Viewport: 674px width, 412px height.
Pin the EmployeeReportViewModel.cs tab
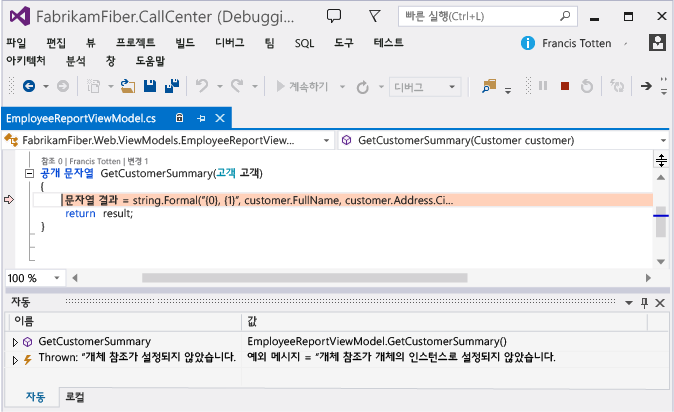(x=201, y=118)
